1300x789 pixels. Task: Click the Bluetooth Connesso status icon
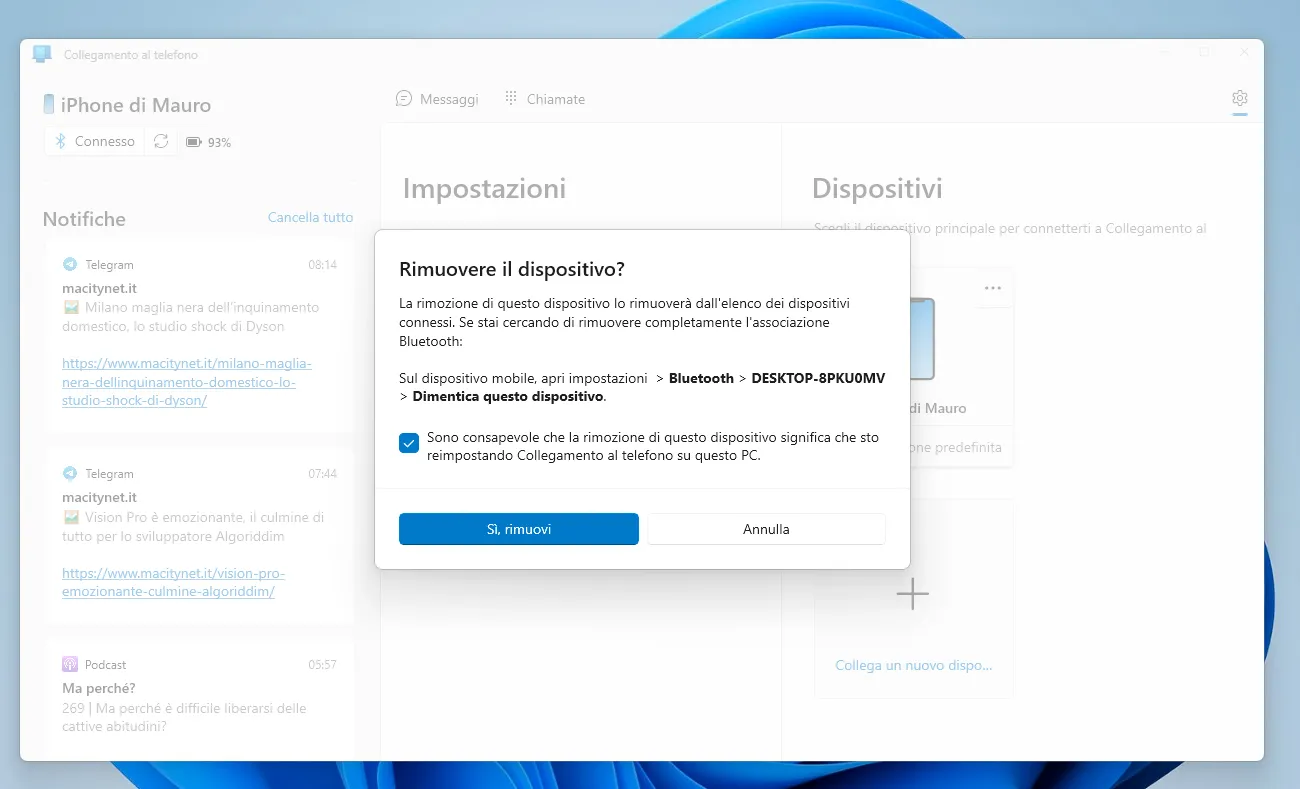click(60, 141)
